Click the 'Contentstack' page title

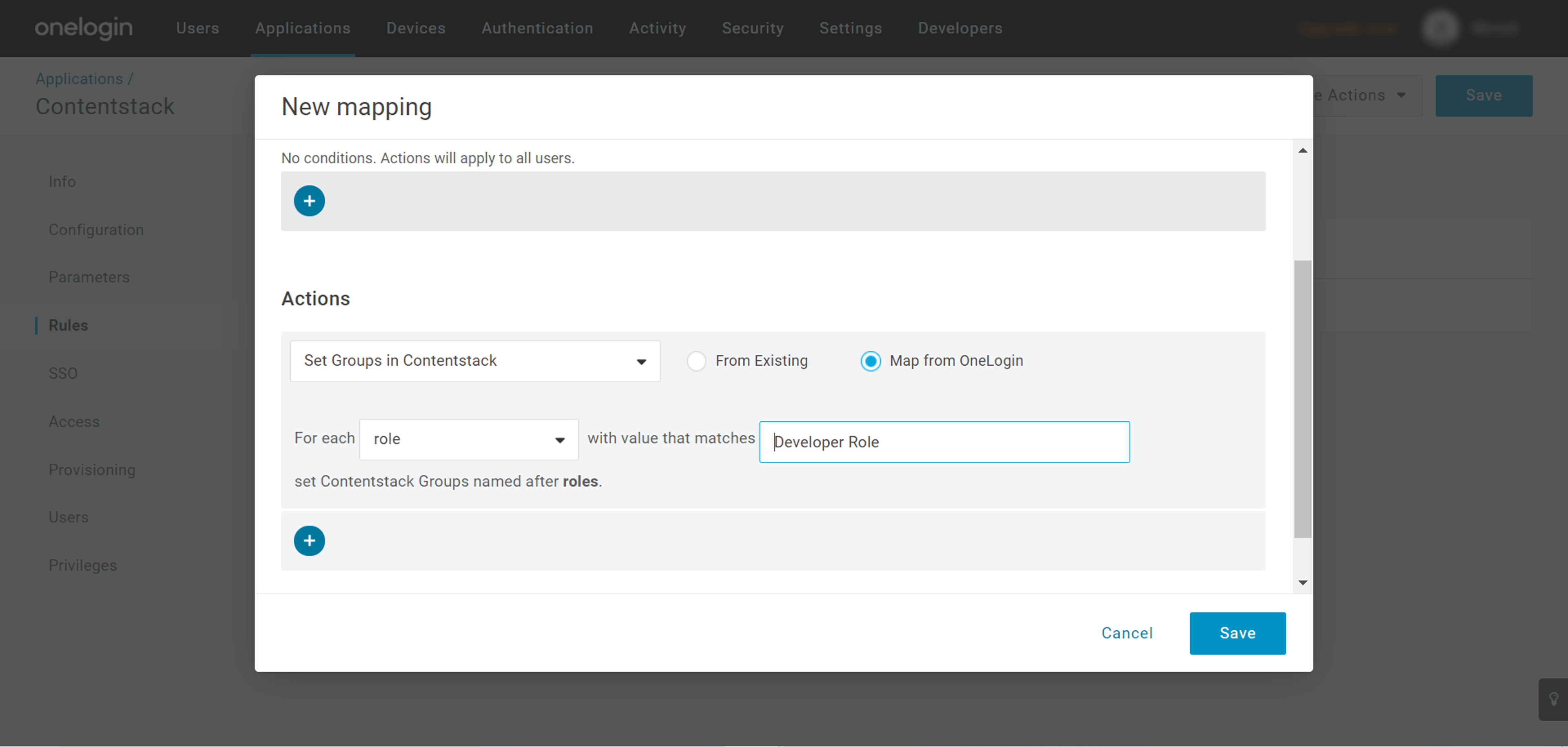pyautogui.click(x=105, y=106)
